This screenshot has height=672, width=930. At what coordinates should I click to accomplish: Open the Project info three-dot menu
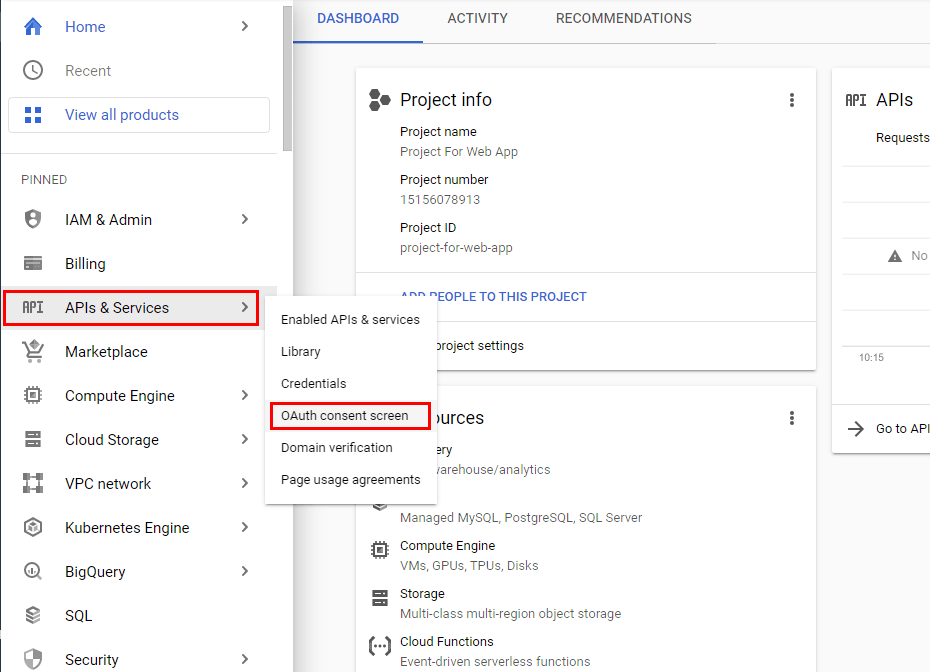pyautogui.click(x=792, y=100)
